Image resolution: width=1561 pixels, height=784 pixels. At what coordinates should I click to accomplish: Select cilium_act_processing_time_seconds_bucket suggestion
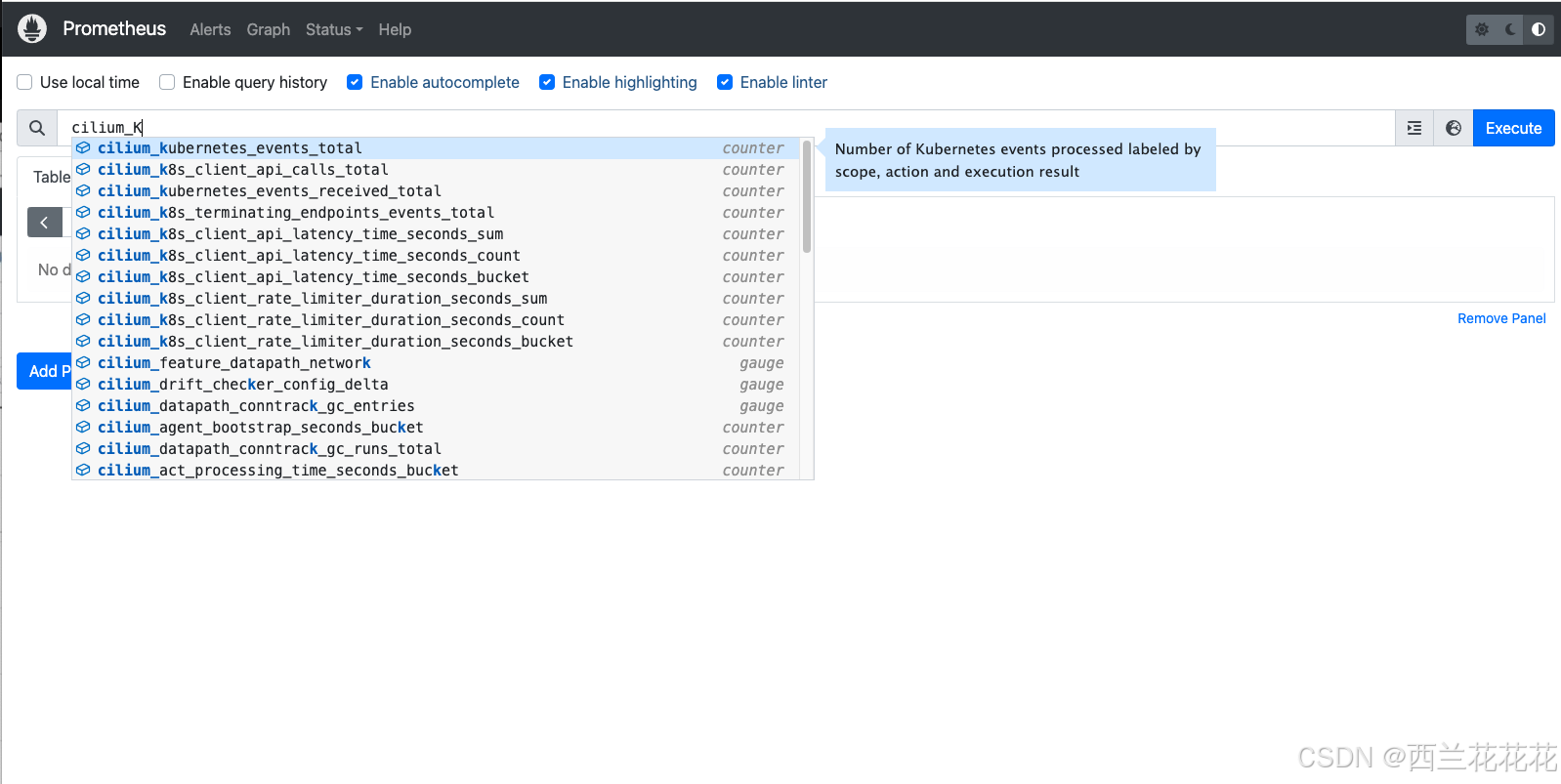[x=437, y=470]
